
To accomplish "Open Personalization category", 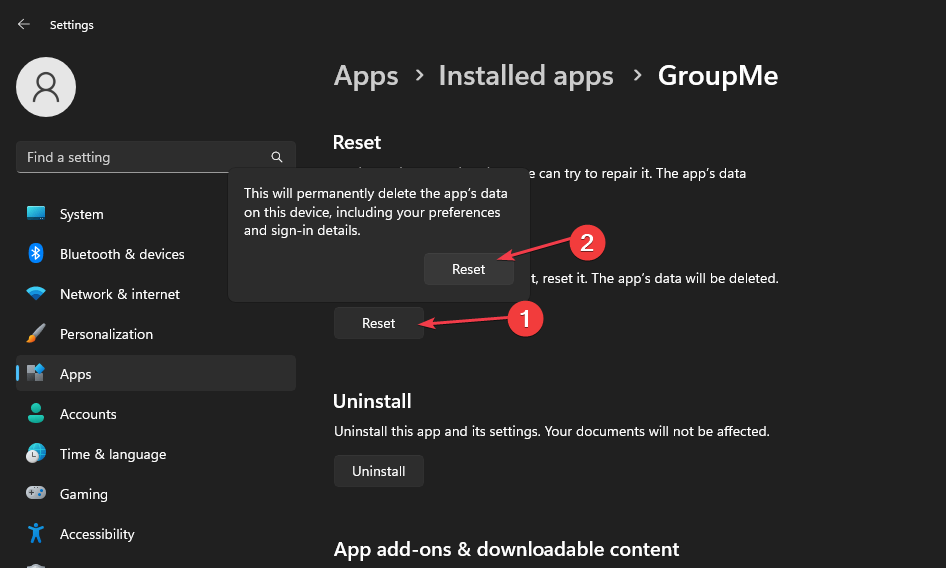I will (156, 333).
